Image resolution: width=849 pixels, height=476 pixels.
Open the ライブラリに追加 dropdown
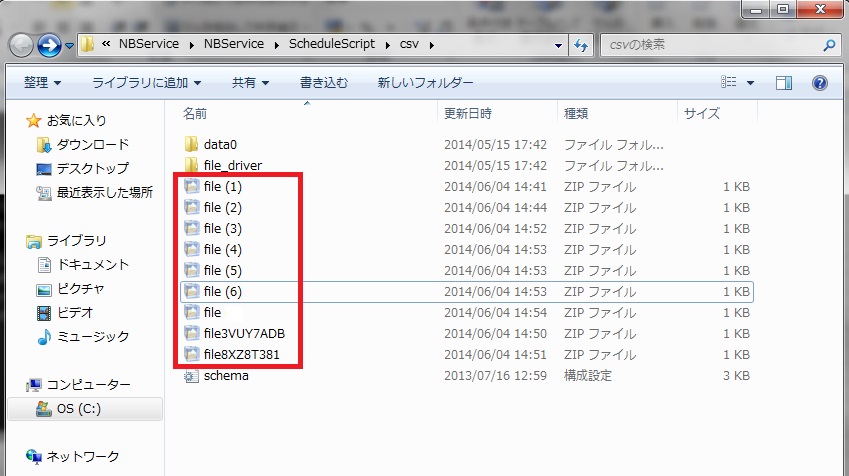click(x=146, y=82)
